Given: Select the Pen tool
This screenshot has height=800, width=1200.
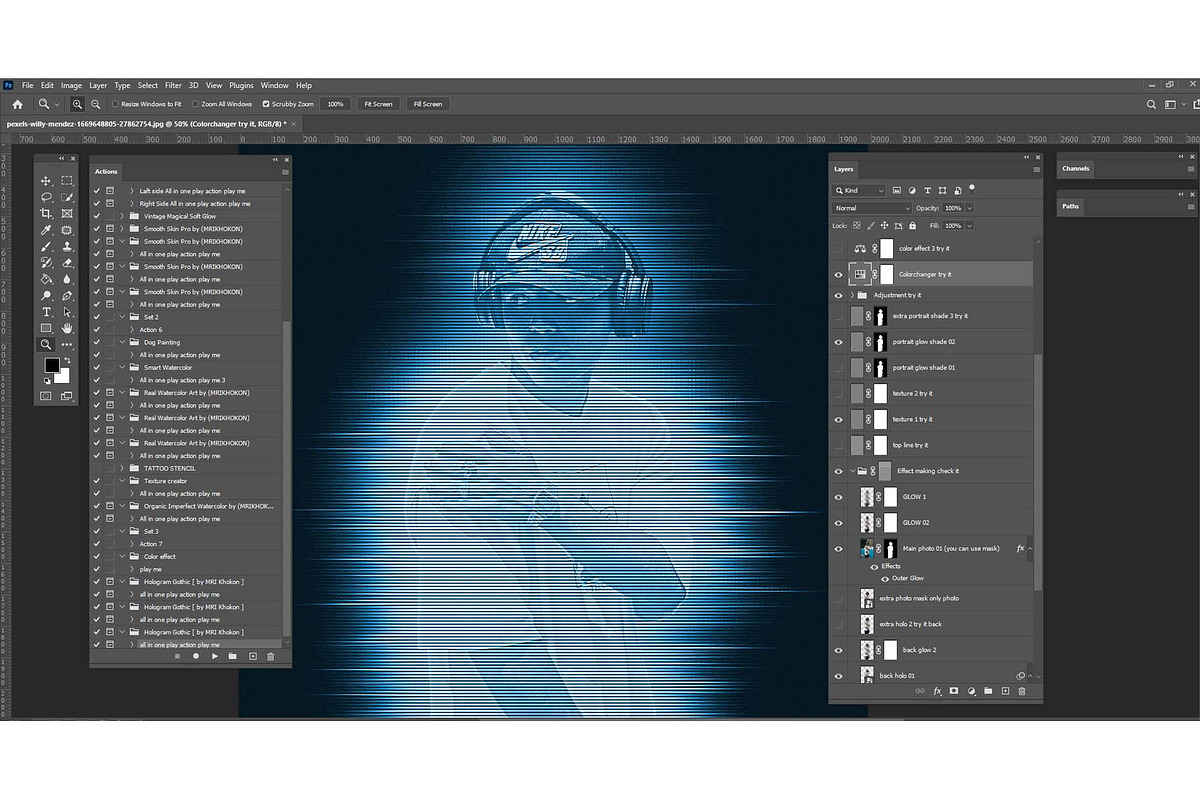Looking at the screenshot, I should pyautogui.click(x=67, y=296).
